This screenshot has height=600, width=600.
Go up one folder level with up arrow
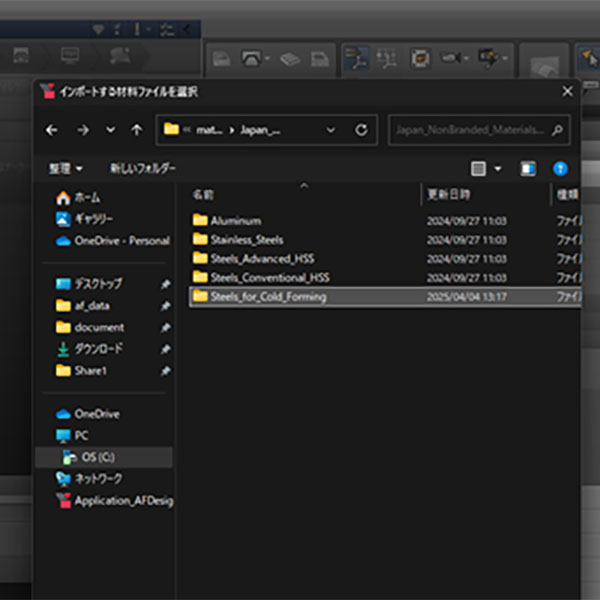[137, 130]
